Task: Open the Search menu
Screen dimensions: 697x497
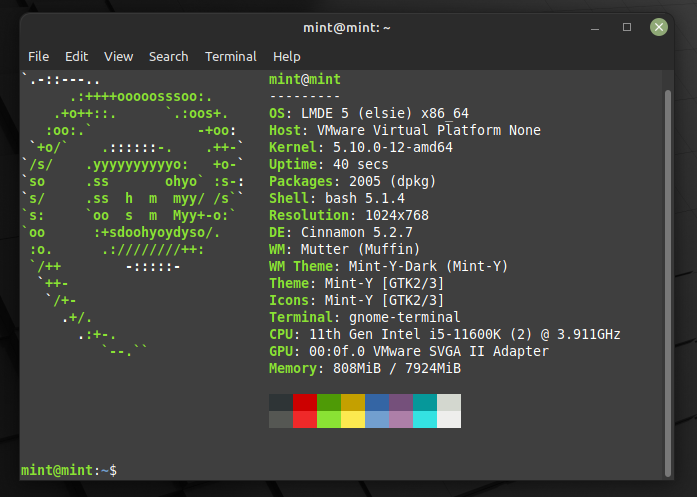Action: 168,57
